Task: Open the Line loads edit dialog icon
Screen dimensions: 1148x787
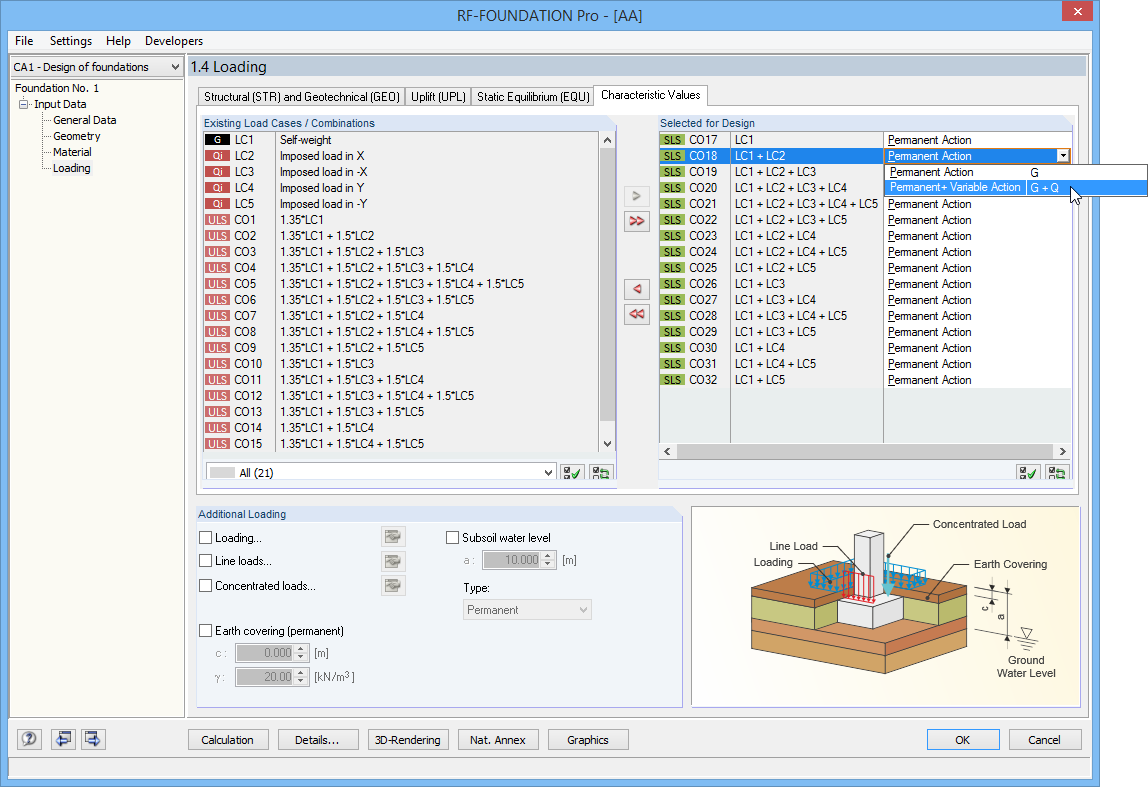Action: [x=393, y=562]
